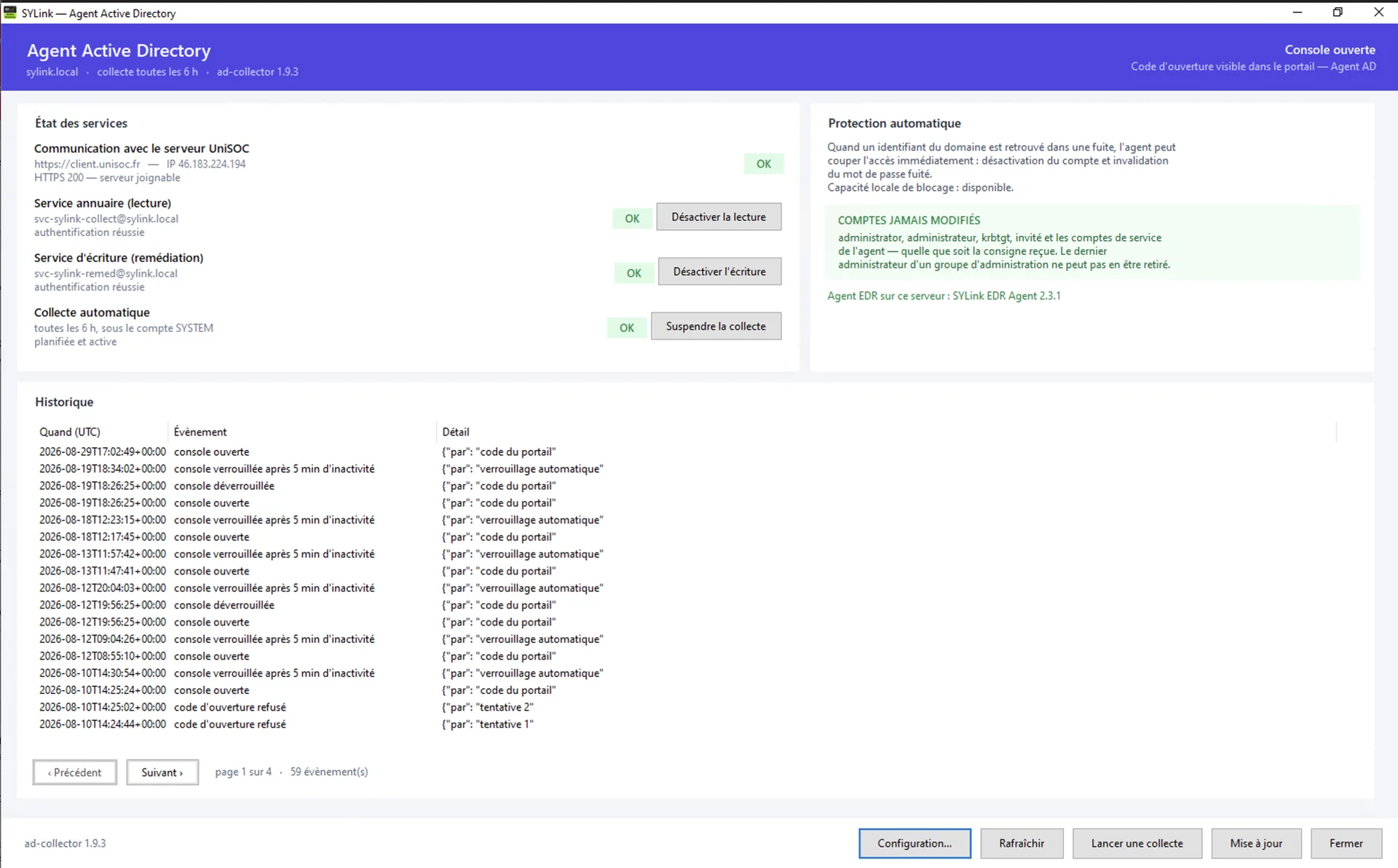Select the 'tentative 1' detail cell
Image resolution: width=1398 pixels, height=868 pixels.
click(488, 725)
